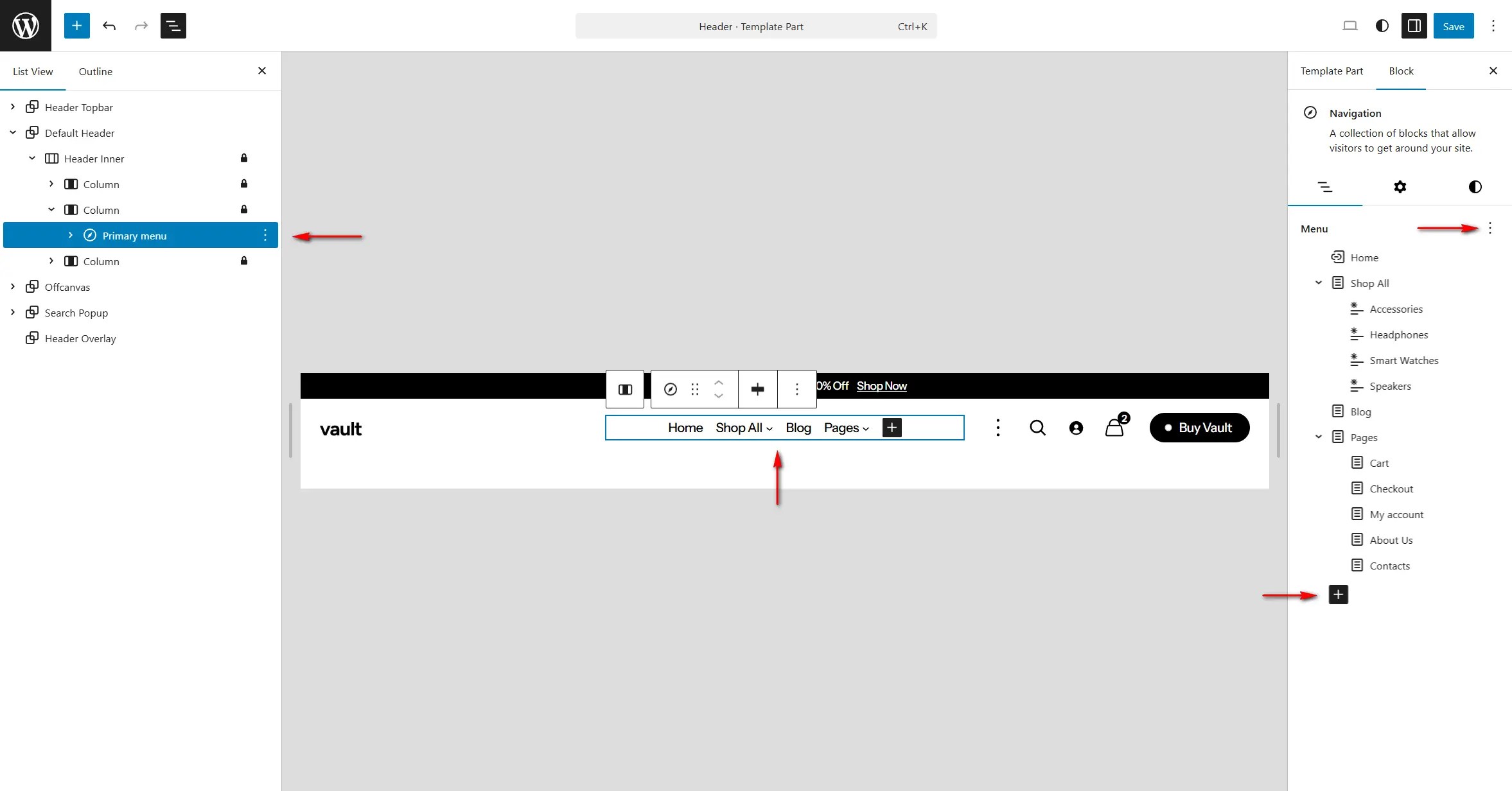This screenshot has width=1512, height=791.
Task: Switch to the navigation Styles tab icon
Action: [1475, 187]
